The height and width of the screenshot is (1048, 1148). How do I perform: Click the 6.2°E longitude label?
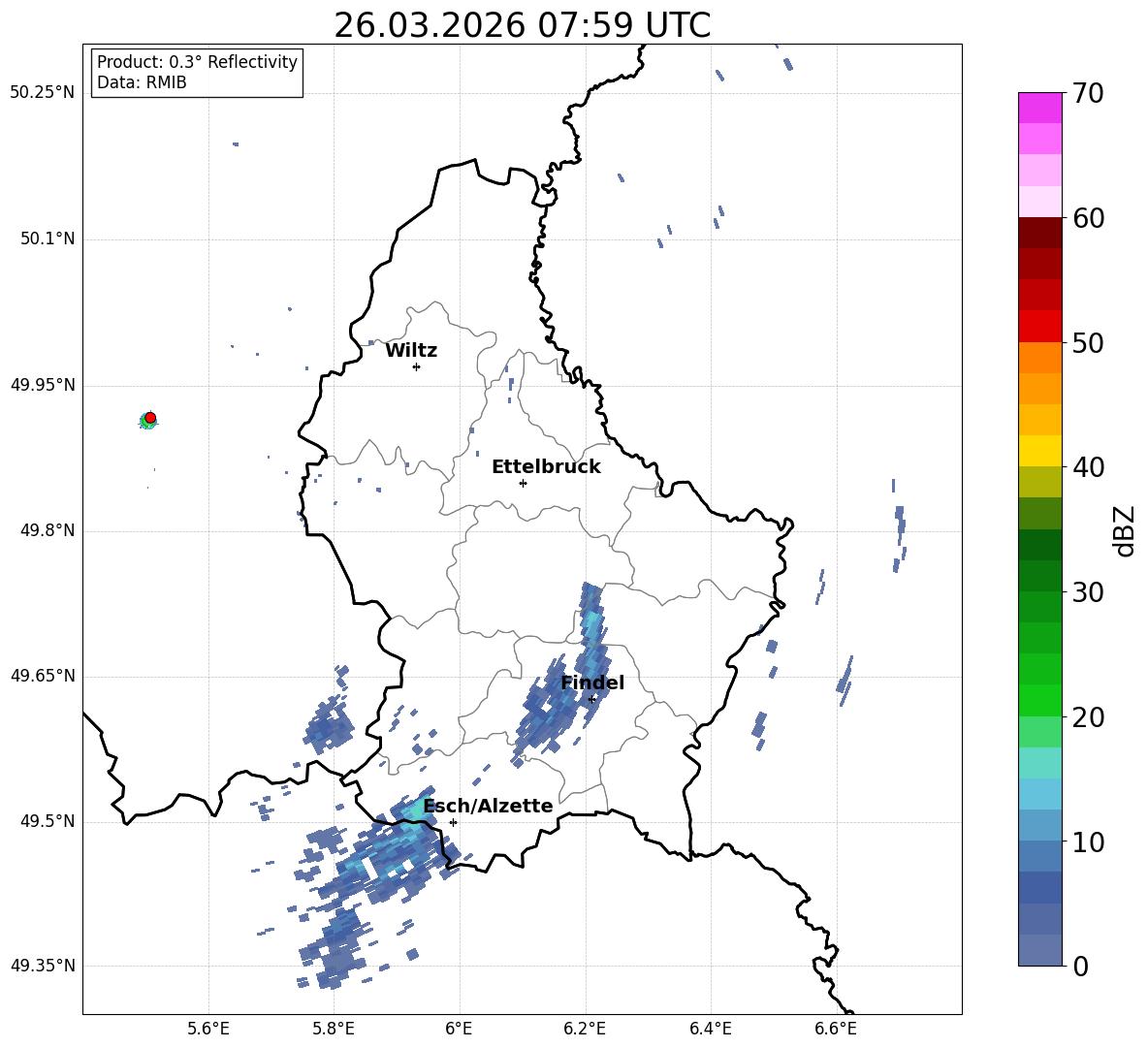(x=585, y=1029)
